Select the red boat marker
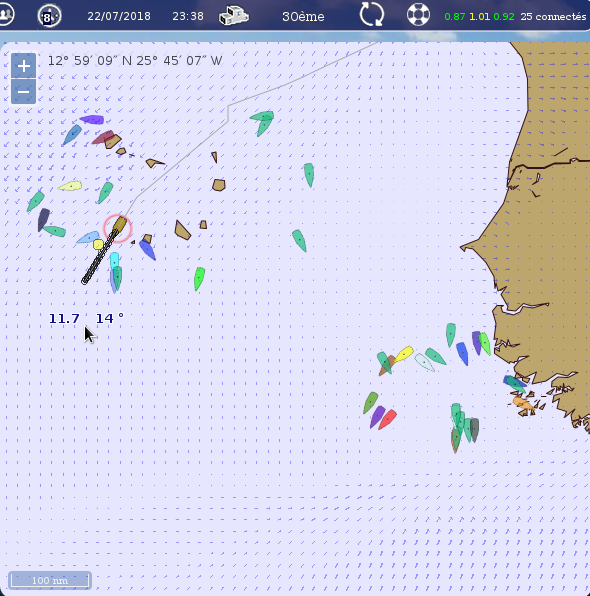Image resolution: width=590 pixels, height=596 pixels. tap(388, 419)
